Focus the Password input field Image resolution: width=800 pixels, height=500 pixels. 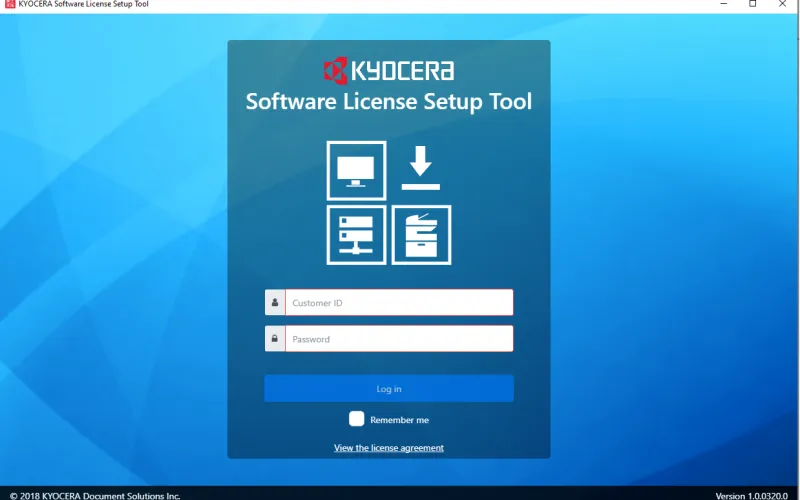[399, 338]
